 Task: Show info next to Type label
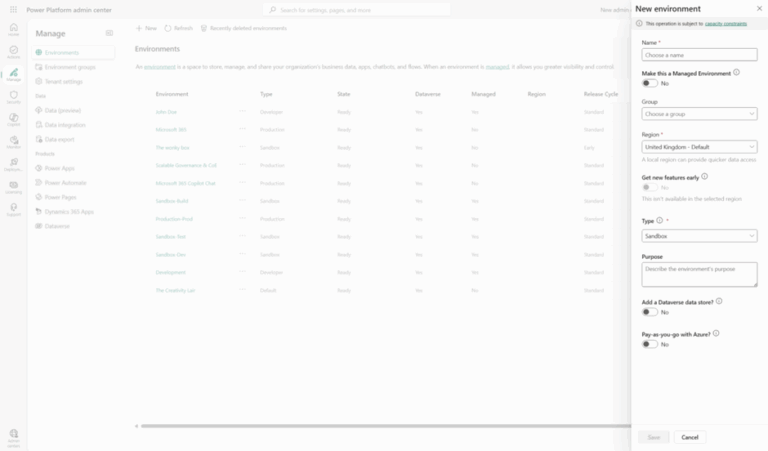(659, 220)
